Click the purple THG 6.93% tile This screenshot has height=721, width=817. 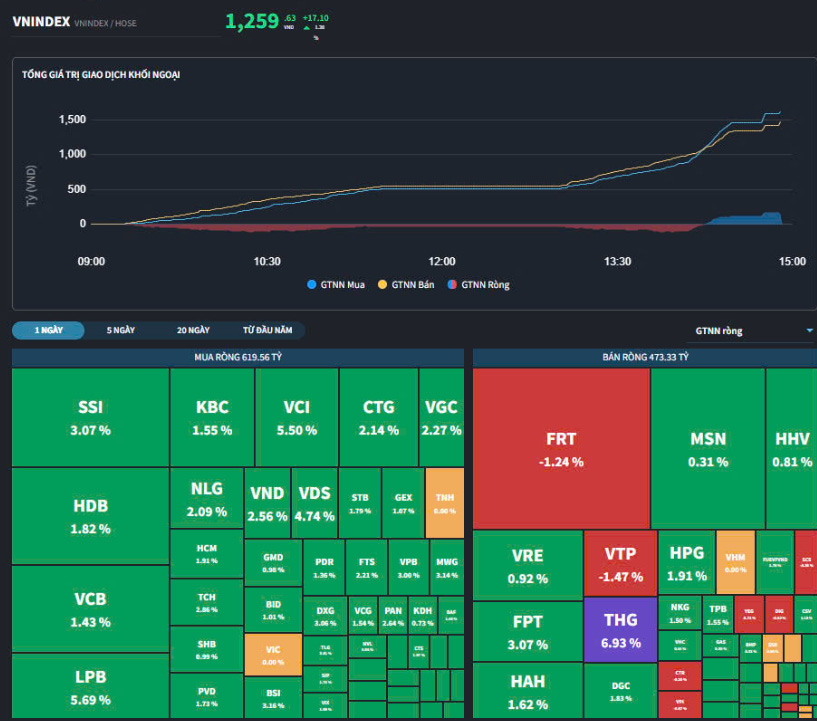click(x=621, y=630)
